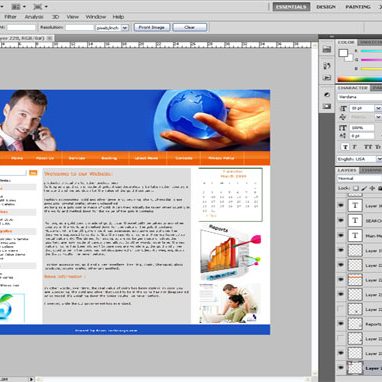382x382 pixels.
Task: Open the Arrange Documents icon in top bar
Action: click(x=18, y=6)
